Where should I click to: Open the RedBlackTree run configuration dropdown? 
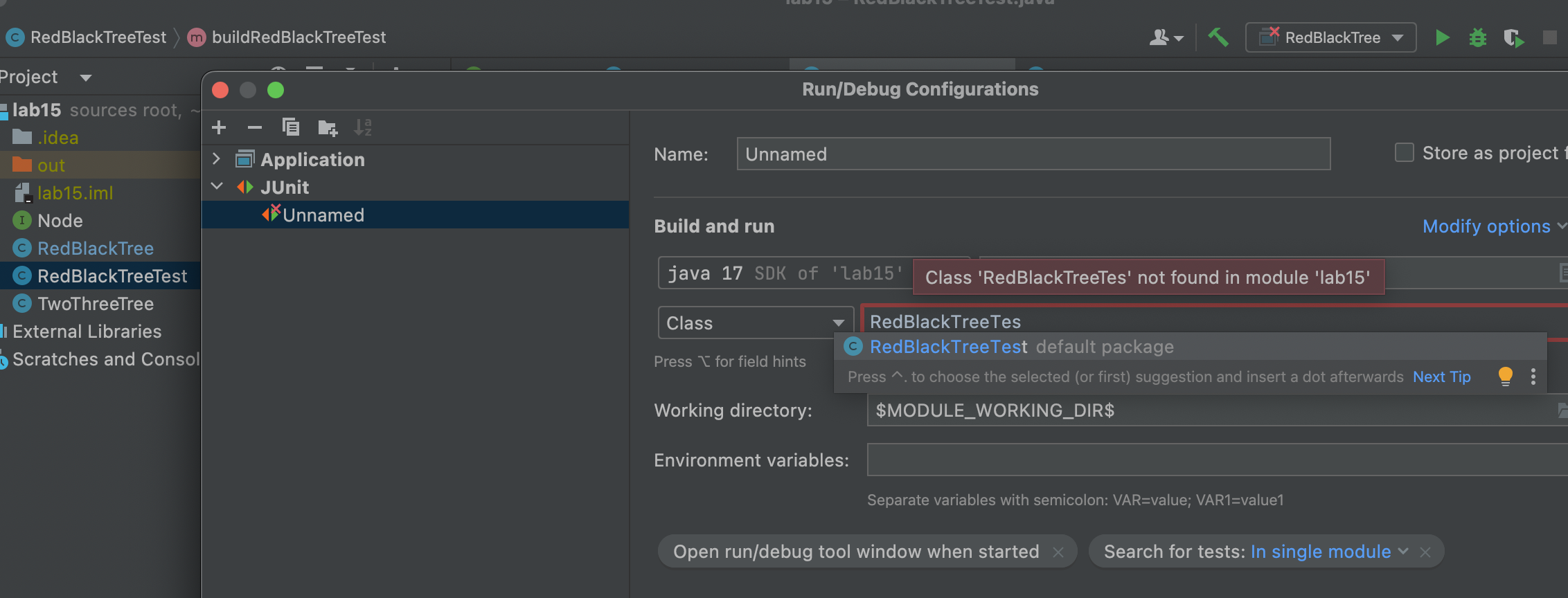[1330, 37]
